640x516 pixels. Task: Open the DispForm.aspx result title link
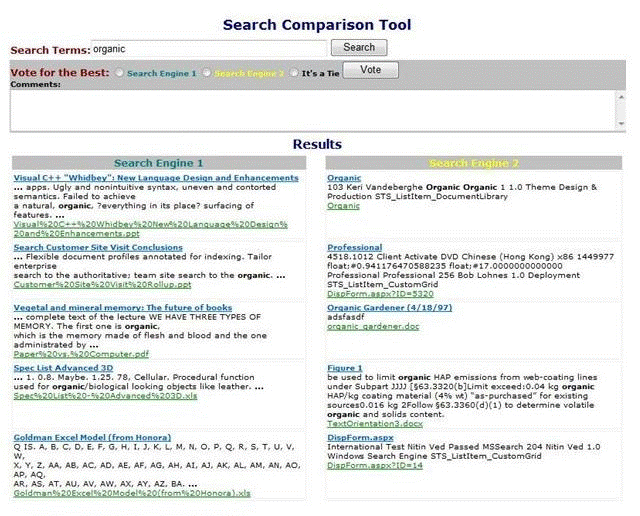[x=360, y=438]
